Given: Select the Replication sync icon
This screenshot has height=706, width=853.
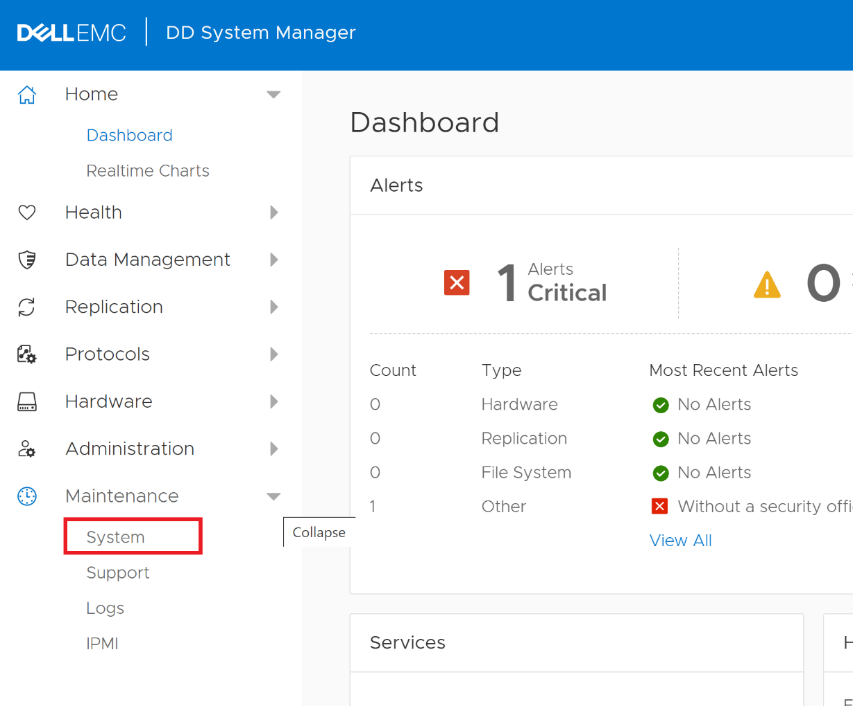Looking at the screenshot, I should click(26, 306).
